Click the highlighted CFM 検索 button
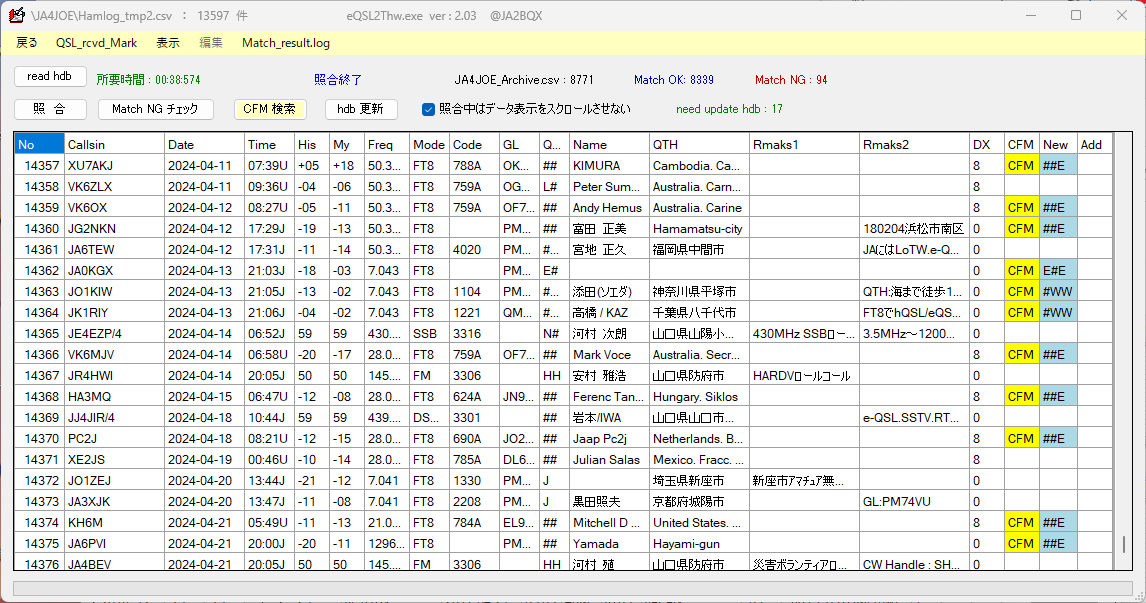Viewport: 1146px width, 603px height. pos(270,109)
